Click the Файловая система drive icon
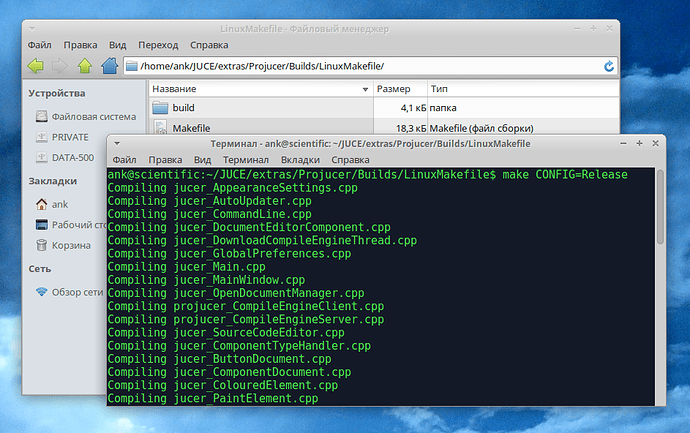 click(x=41, y=116)
